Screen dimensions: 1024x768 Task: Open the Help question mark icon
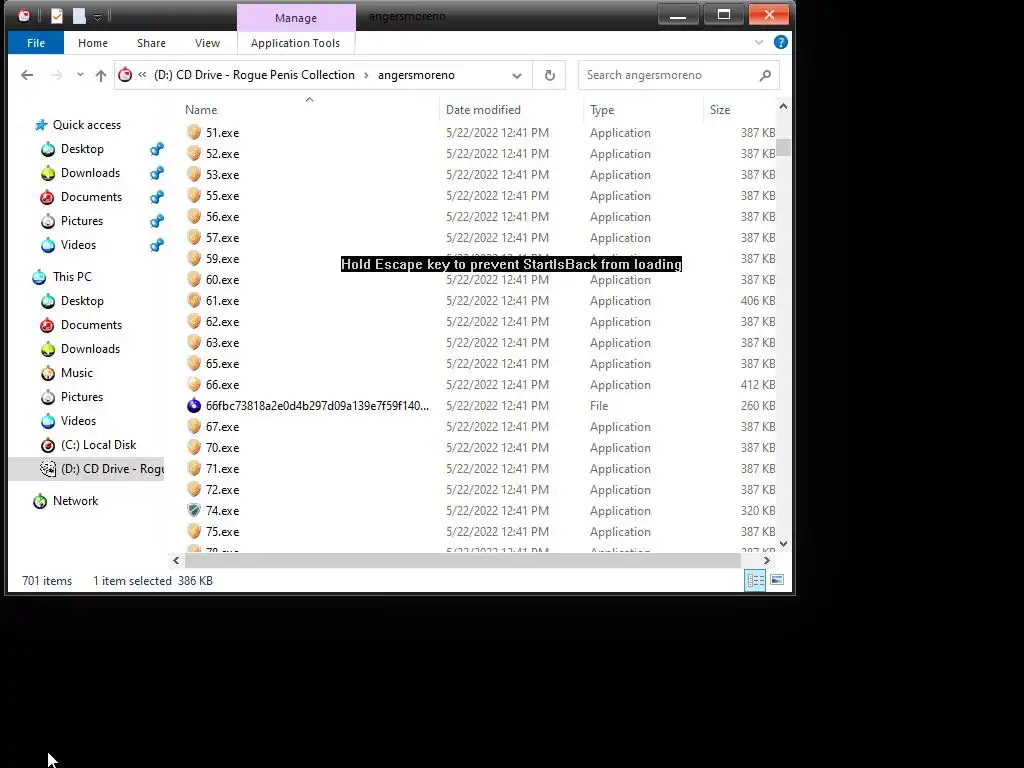click(x=780, y=42)
